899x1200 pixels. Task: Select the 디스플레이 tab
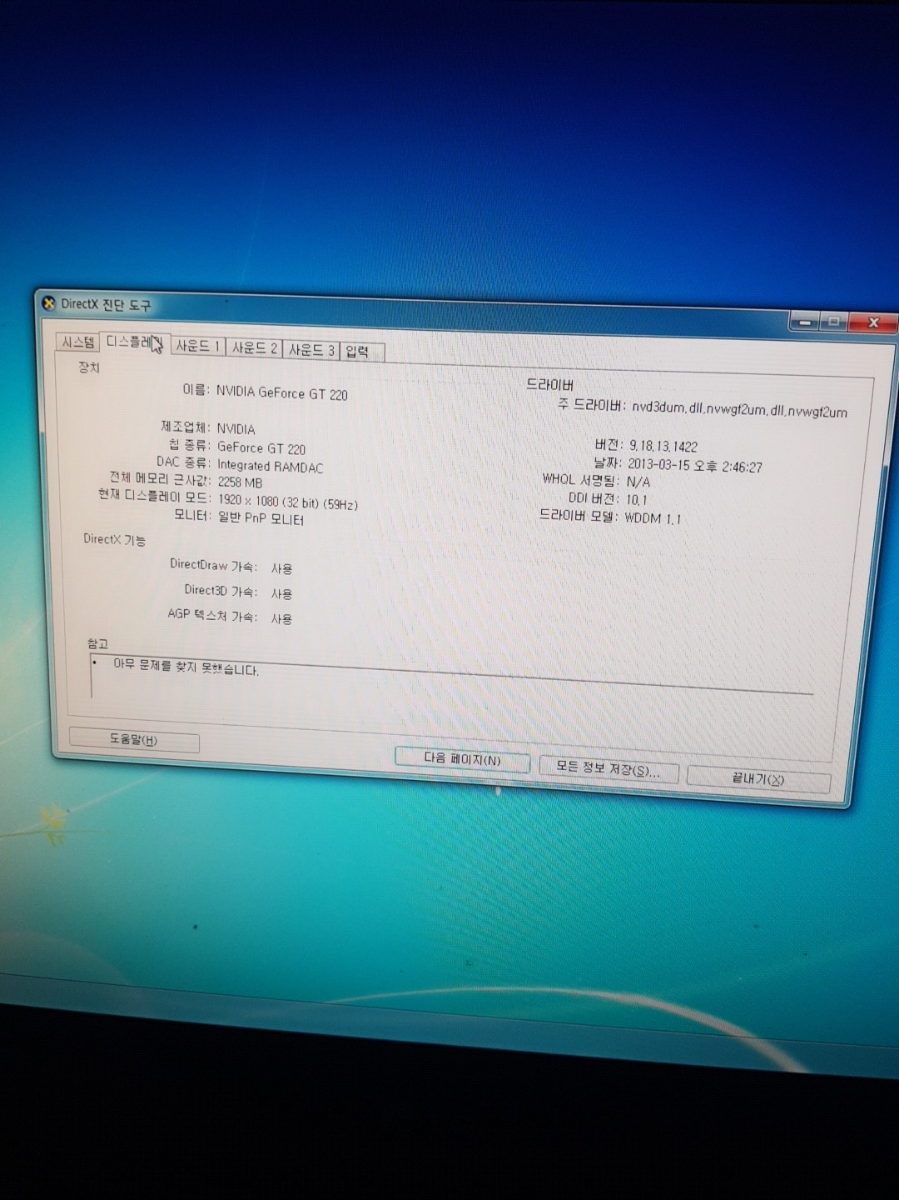pos(134,343)
